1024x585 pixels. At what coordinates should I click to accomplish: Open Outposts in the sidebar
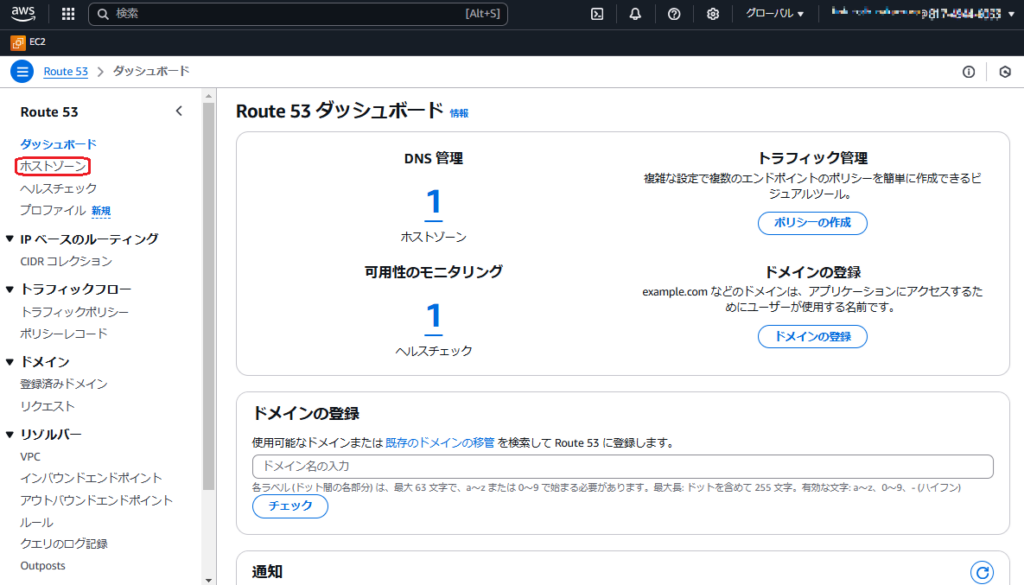(x=42, y=565)
